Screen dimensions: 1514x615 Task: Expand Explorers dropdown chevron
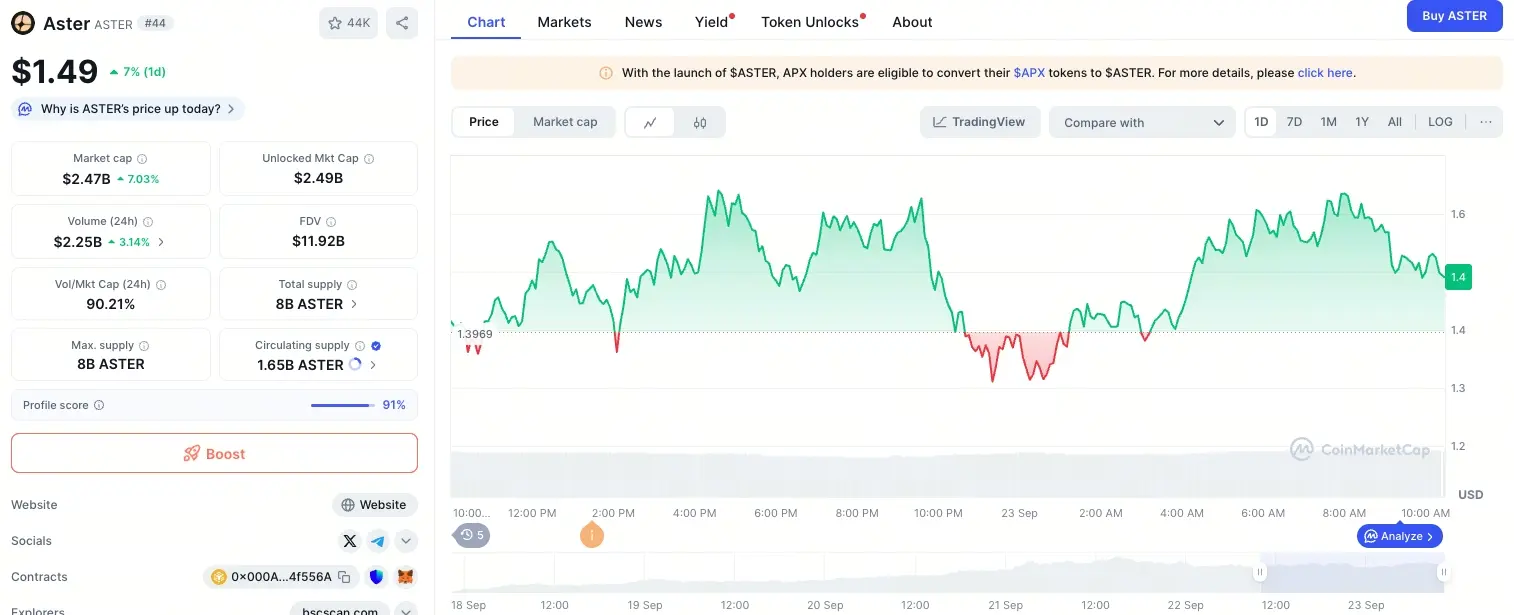click(406, 610)
